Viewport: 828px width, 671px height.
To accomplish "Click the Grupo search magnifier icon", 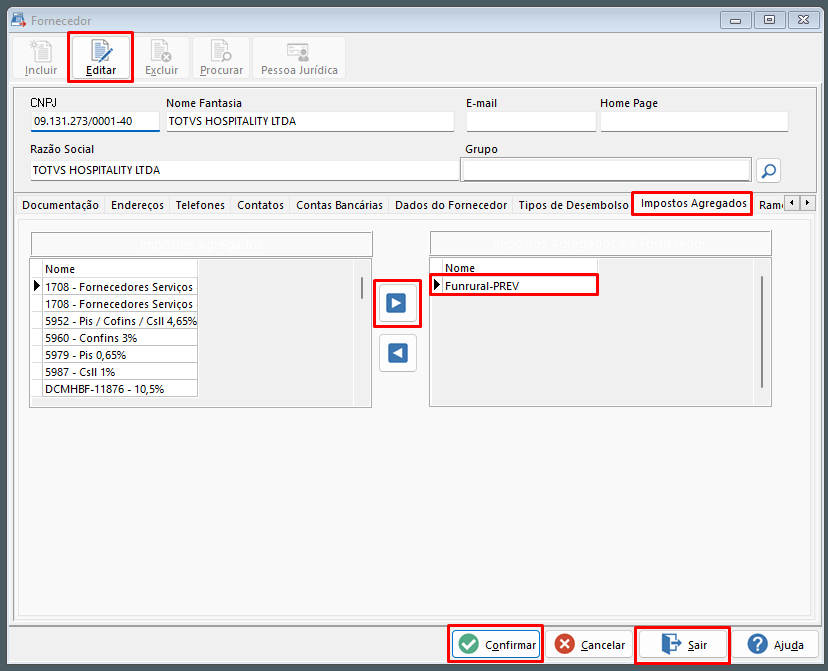I will point(768,171).
